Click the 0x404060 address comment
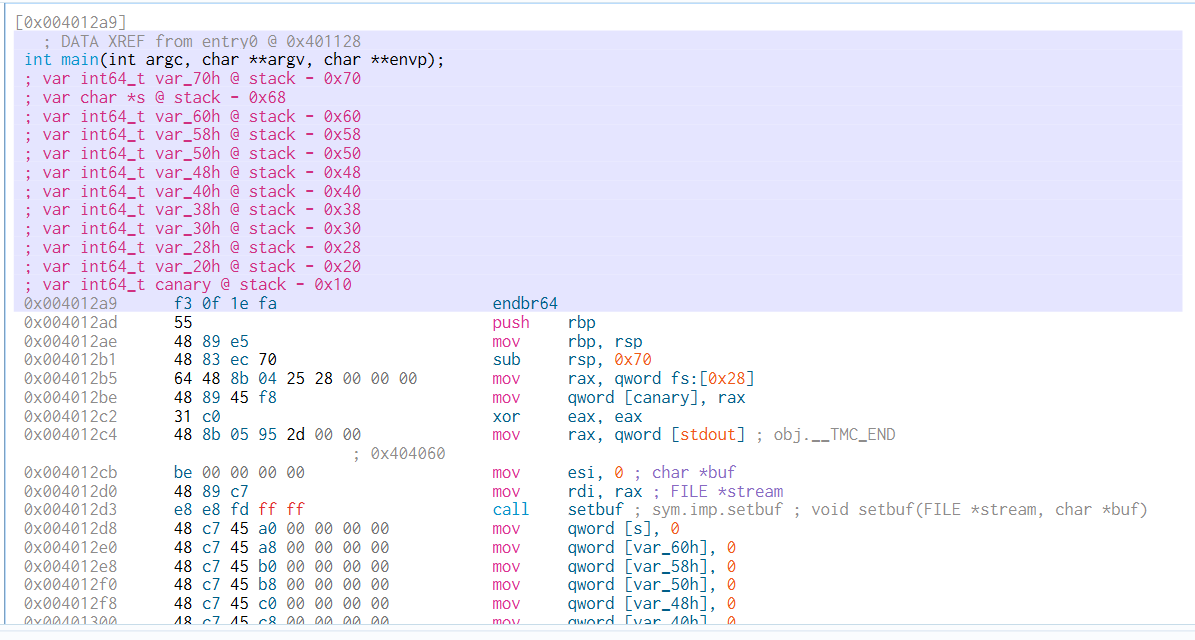Image resolution: width=1195 pixels, height=640 pixels. pos(407,454)
